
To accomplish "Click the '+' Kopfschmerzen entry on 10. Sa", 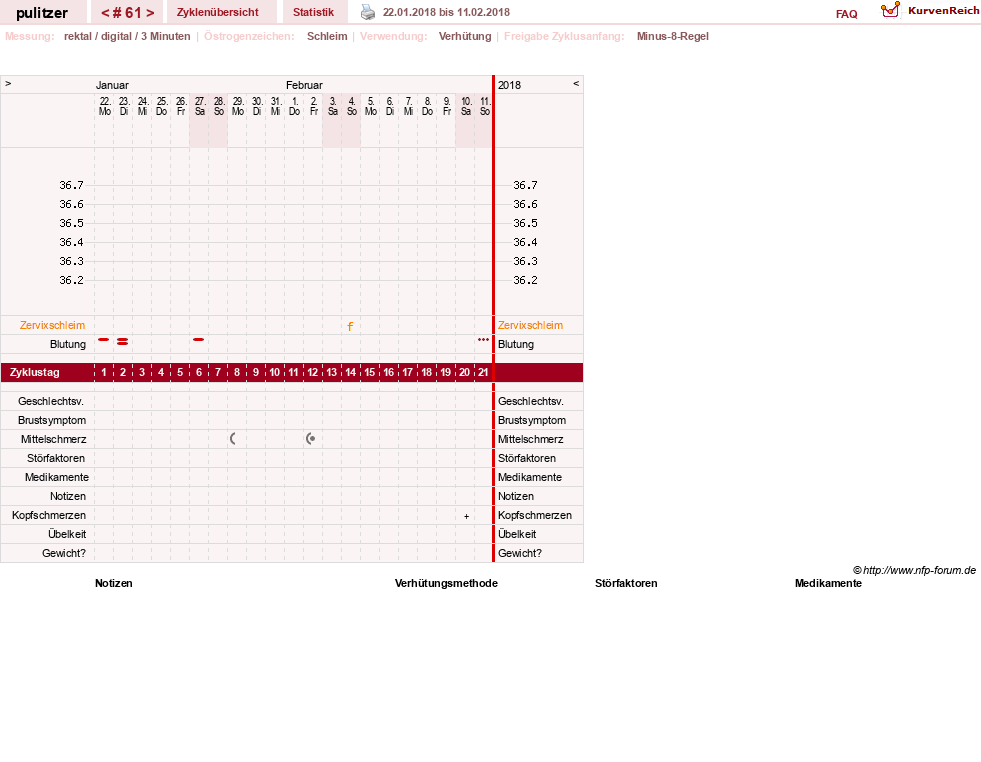I will [466, 516].
